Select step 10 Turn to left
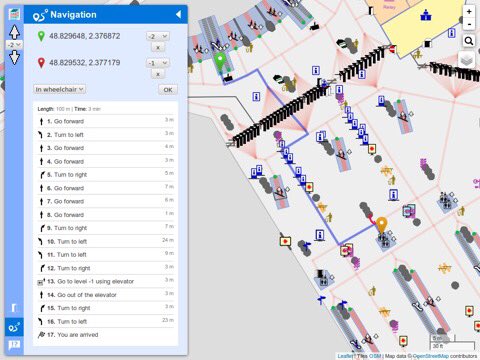Image resolution: width=480 pixels, height=360 pixels. pos(106,241)
